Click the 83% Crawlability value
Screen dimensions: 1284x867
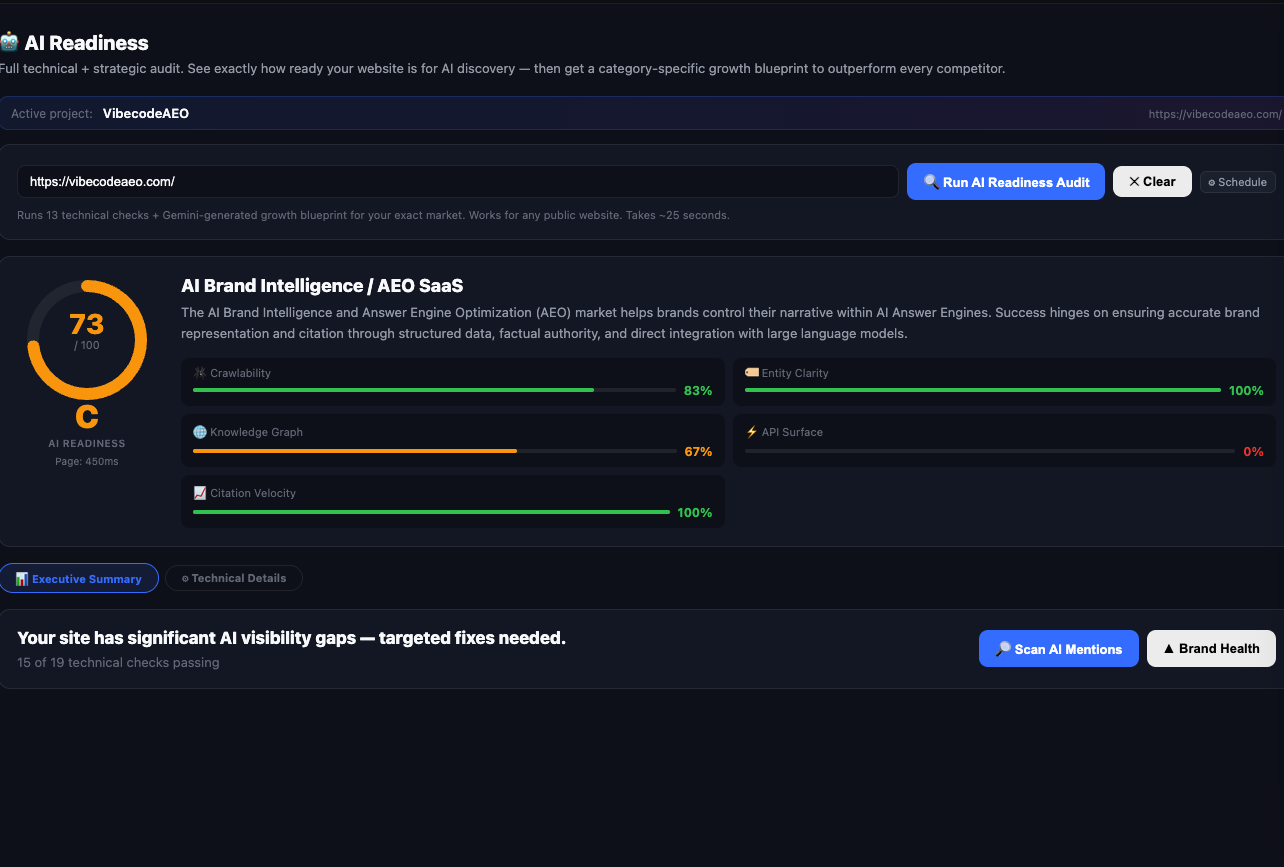(698, 391)
